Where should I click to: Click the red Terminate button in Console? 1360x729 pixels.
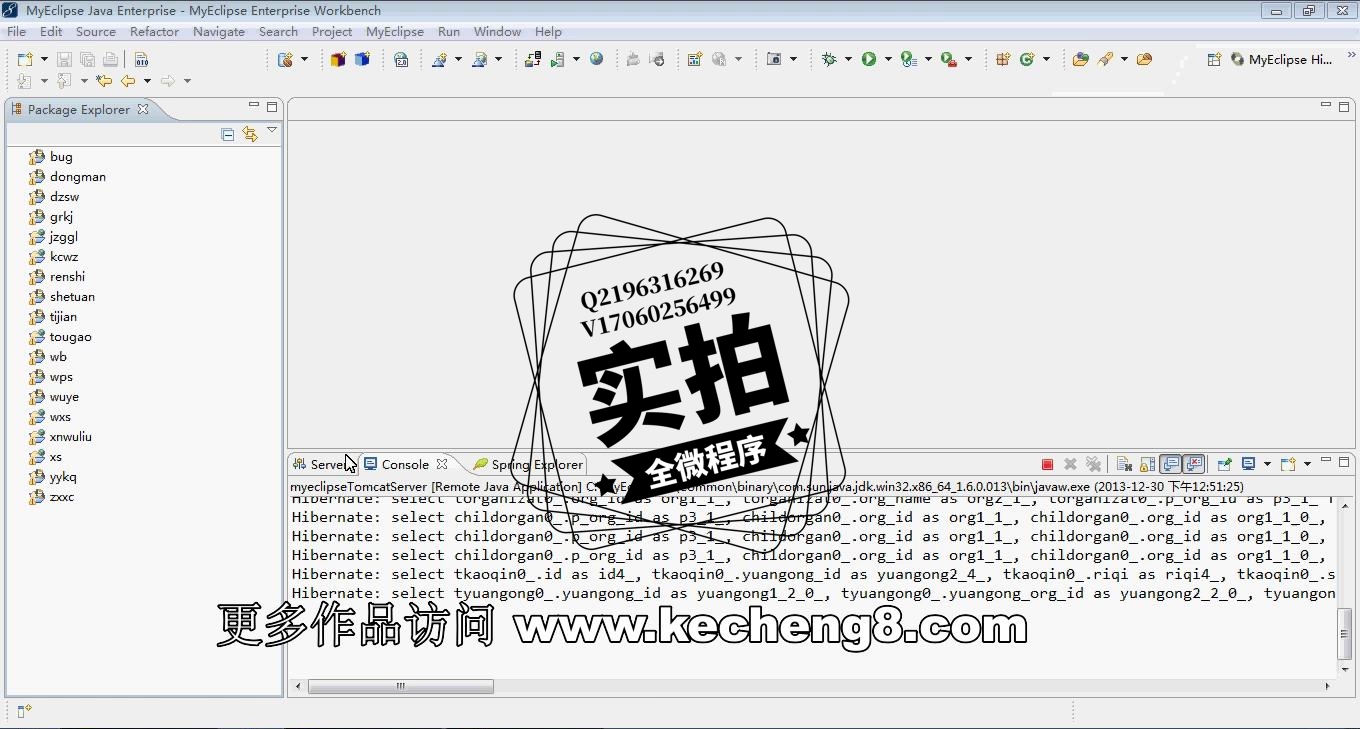click(1047, 464)
